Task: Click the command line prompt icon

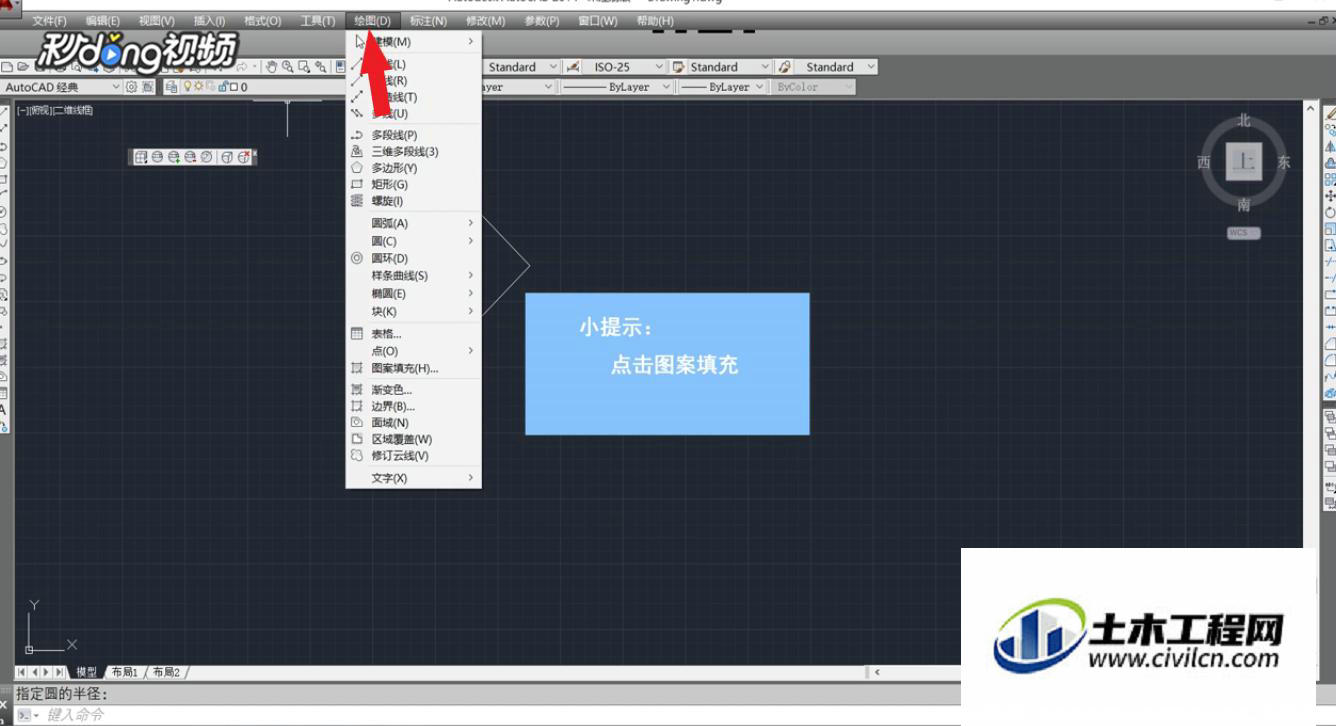Action: [x=24, y=715]
